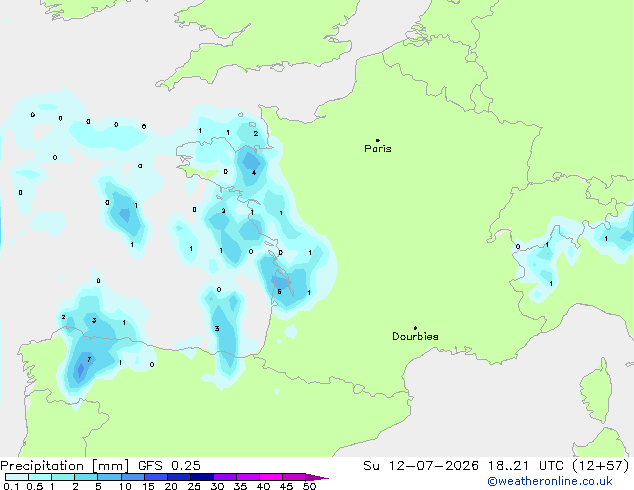
Task: Click the 40 to 45 magenta swatch
Action: click(271, 477)
